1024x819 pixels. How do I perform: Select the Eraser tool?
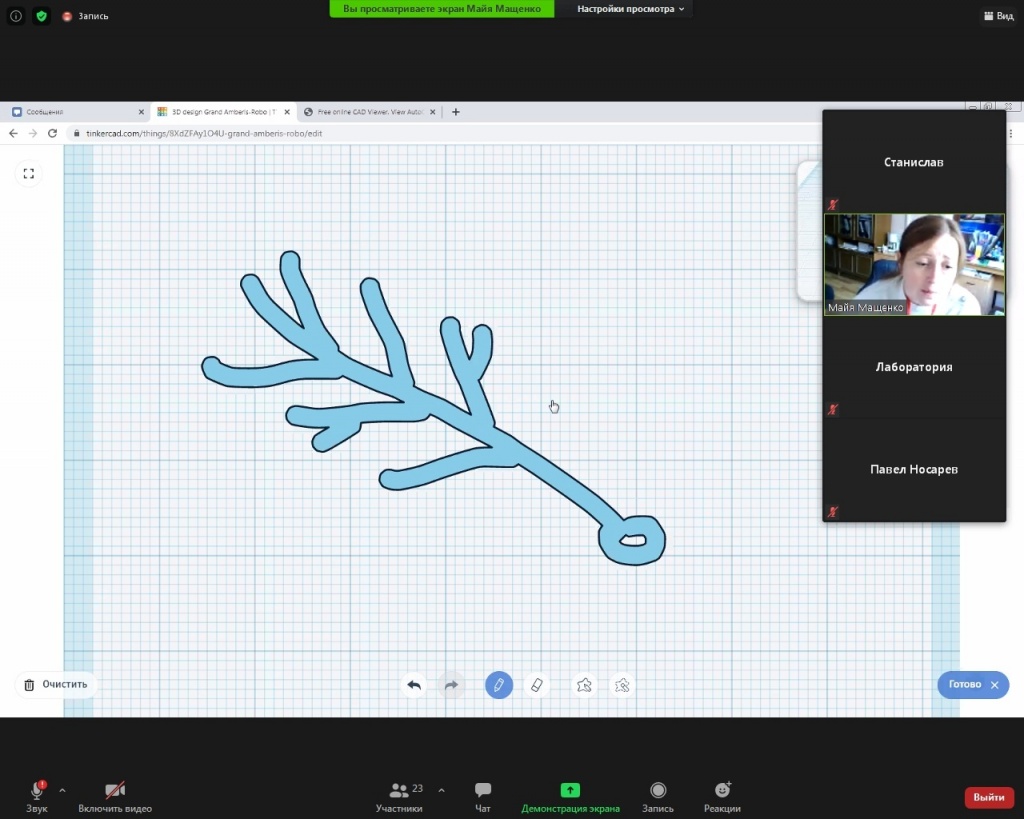click(537, 685)
